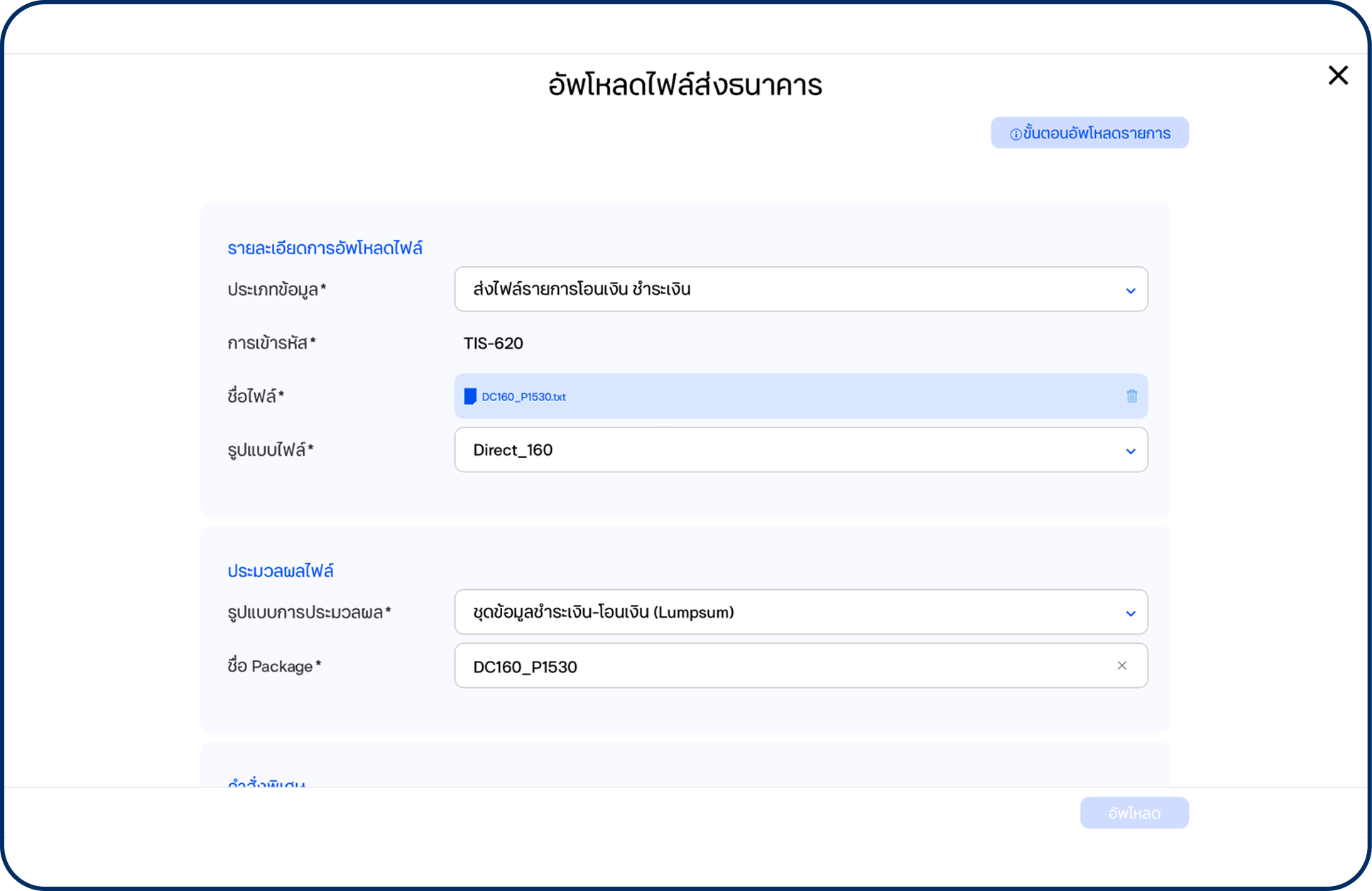Click the คำสั่งพิเศษ section heading
The height and width of the screenshot is (891, 1372).
[266, 781]
